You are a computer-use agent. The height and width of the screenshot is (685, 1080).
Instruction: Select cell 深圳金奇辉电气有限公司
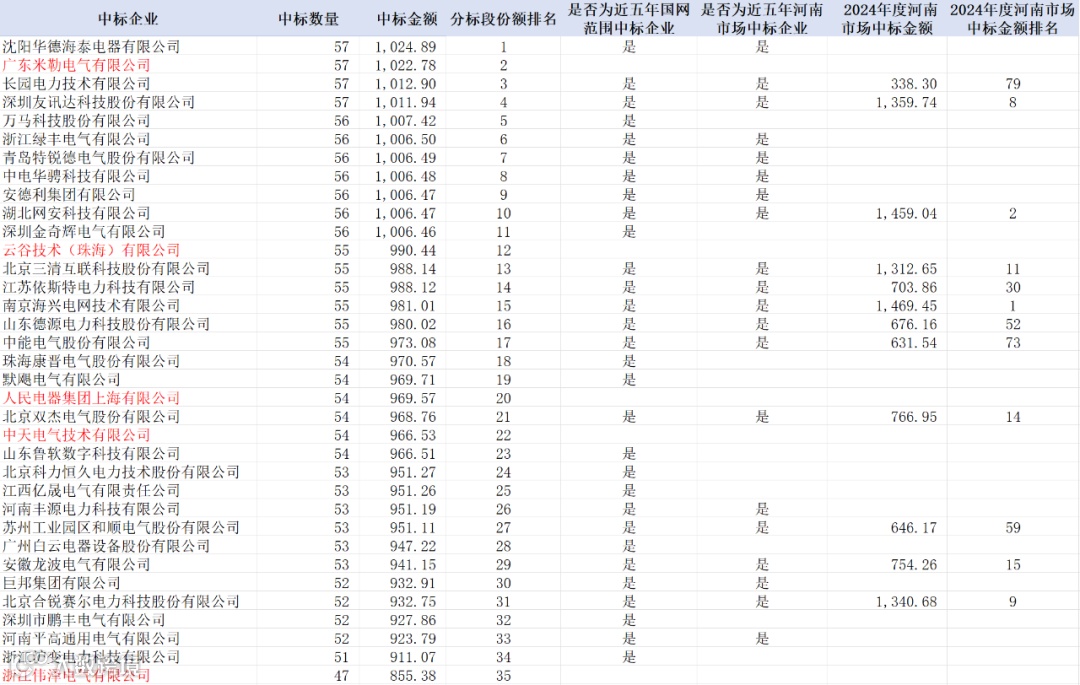pyautogui.click(x=84, y=231)
